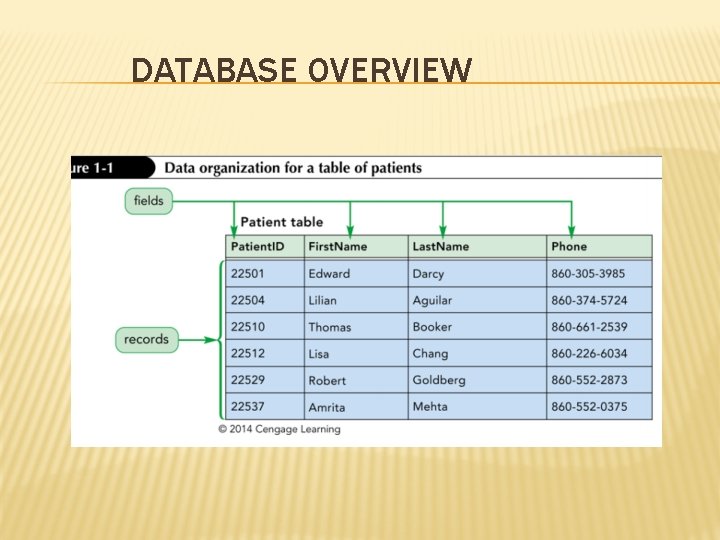Select the 'Patient table' heading
The width and height of the screenshot is (720, 540).
[x=281, y=222]
